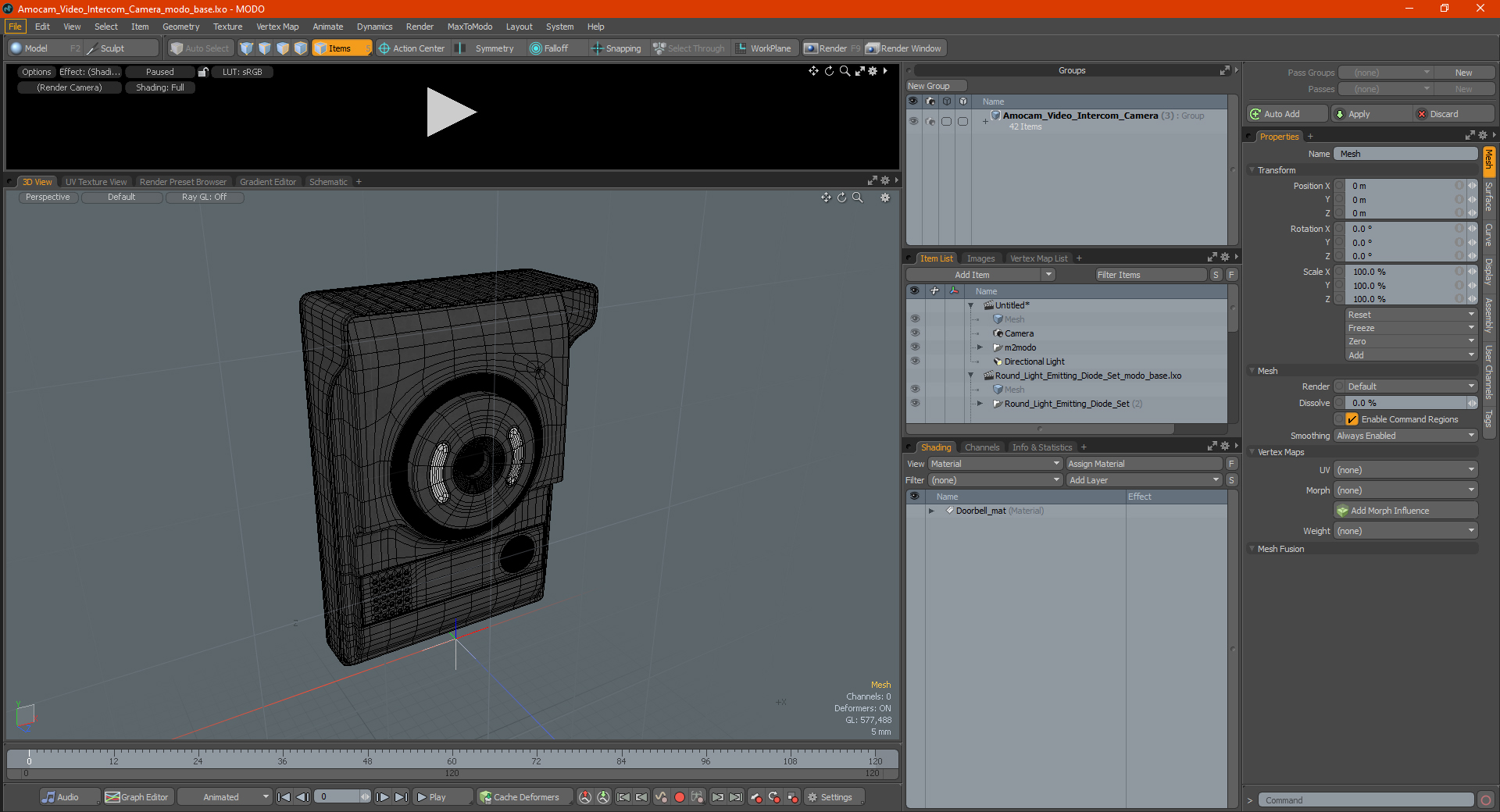Toggle render column checkbox for Amocam group
This screenshot has width=1500, height=812.
point(930,121)
